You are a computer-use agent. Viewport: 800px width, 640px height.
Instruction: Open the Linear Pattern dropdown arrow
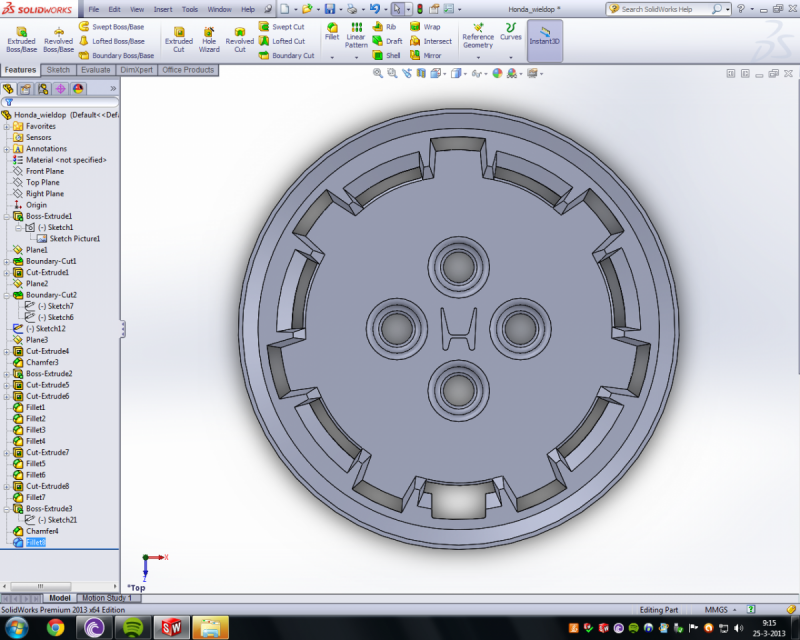click(x=356, y=57)
